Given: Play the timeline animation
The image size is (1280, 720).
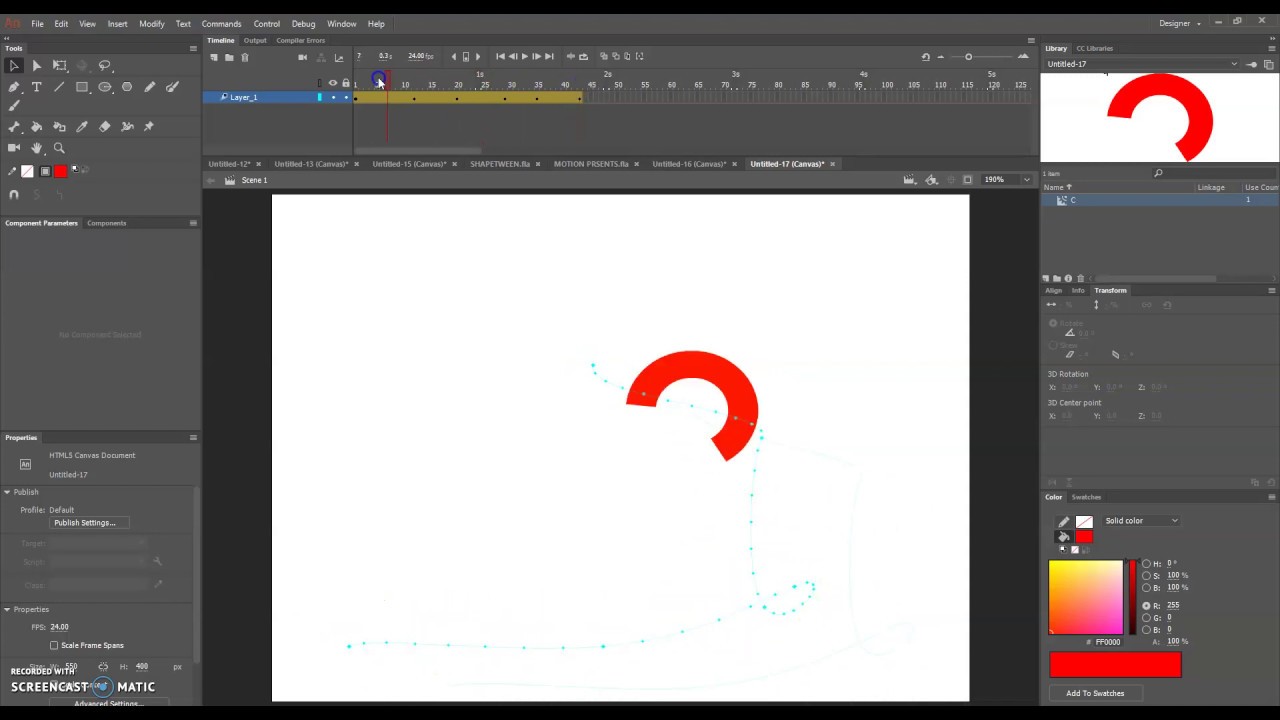Looking at the screenshot, I should coord(525,57).
